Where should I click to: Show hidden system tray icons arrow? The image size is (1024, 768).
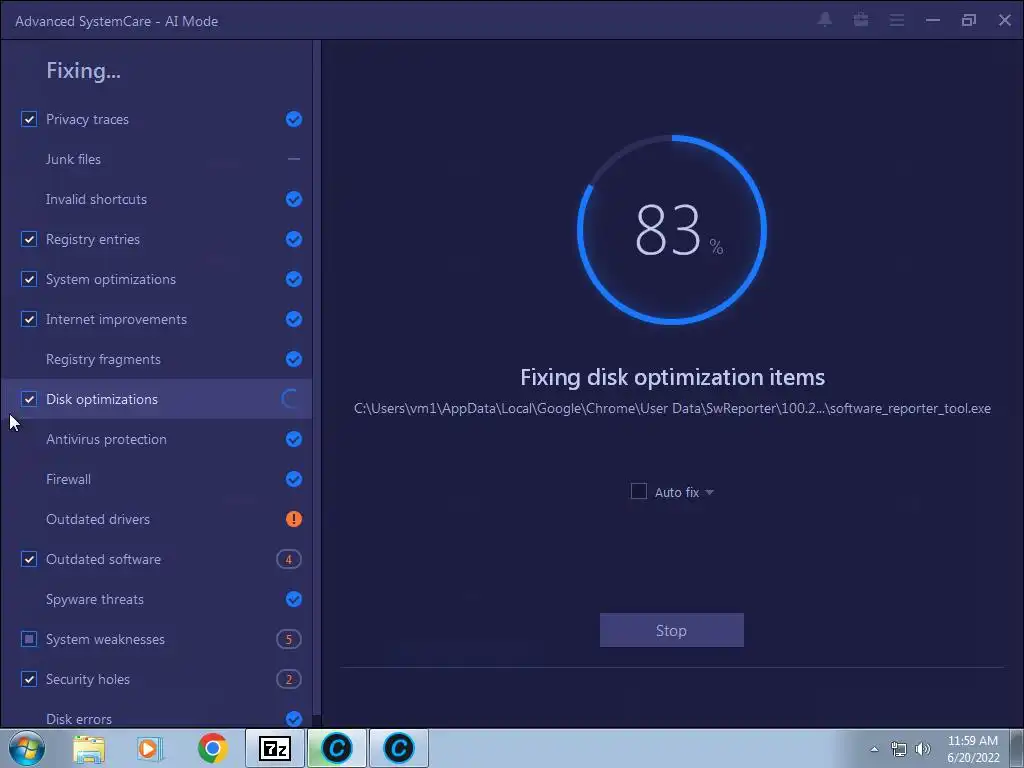click(x=874, y=749)
